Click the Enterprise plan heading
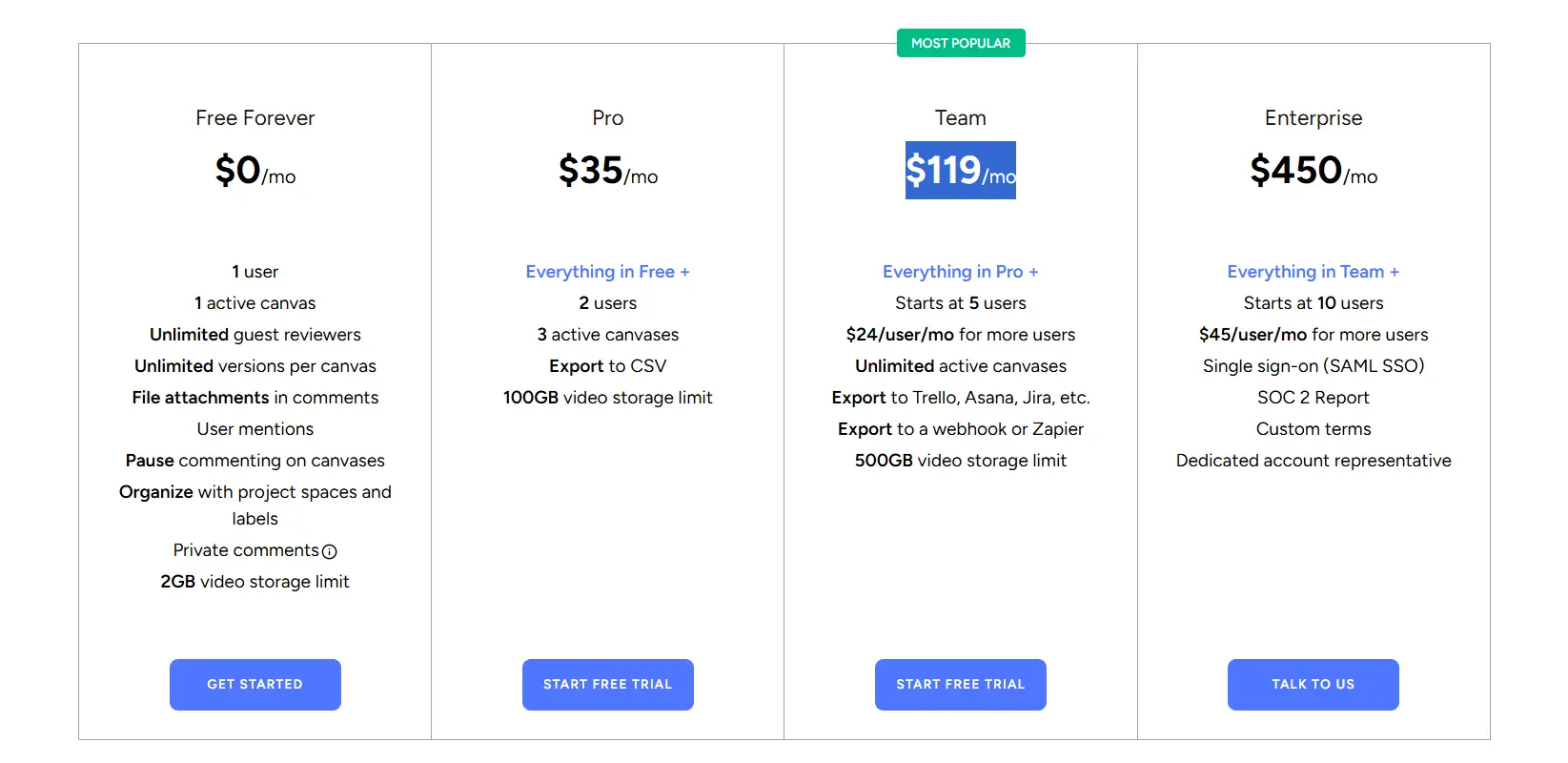The image size is (1568, 763). pos(1313,118)
